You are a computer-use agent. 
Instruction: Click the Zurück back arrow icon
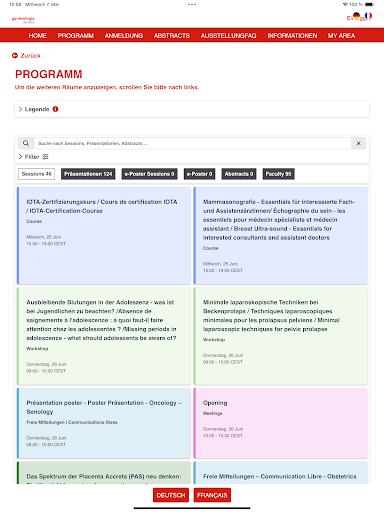[15, 56]
